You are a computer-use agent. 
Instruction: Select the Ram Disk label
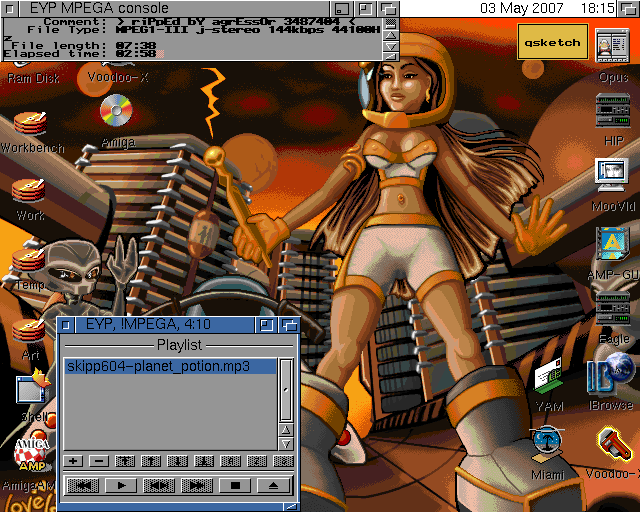pos(33,78)
